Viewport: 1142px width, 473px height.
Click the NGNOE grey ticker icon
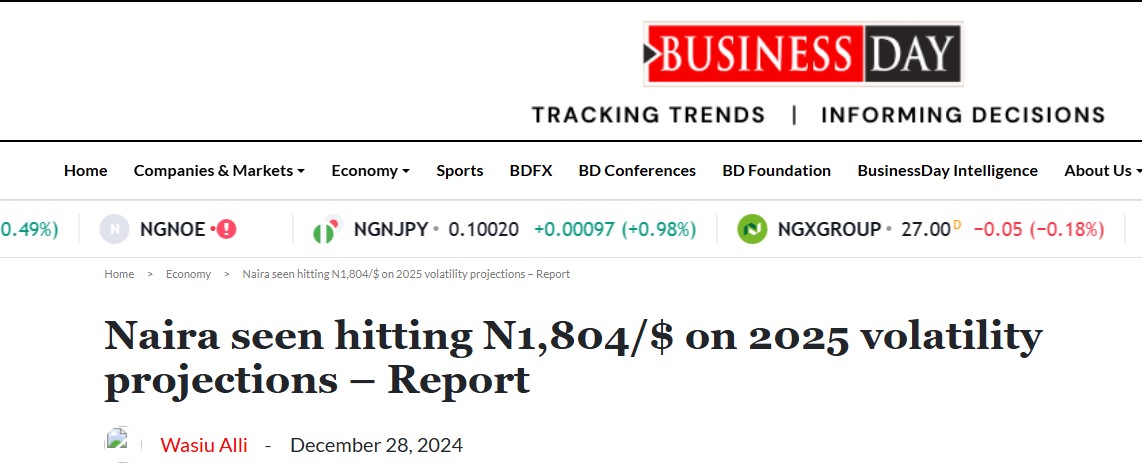114,229
